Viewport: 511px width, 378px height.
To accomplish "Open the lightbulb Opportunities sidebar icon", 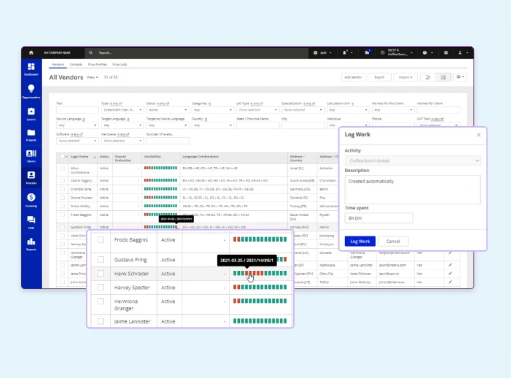I will pyautogui.click(x=31, y=91).
